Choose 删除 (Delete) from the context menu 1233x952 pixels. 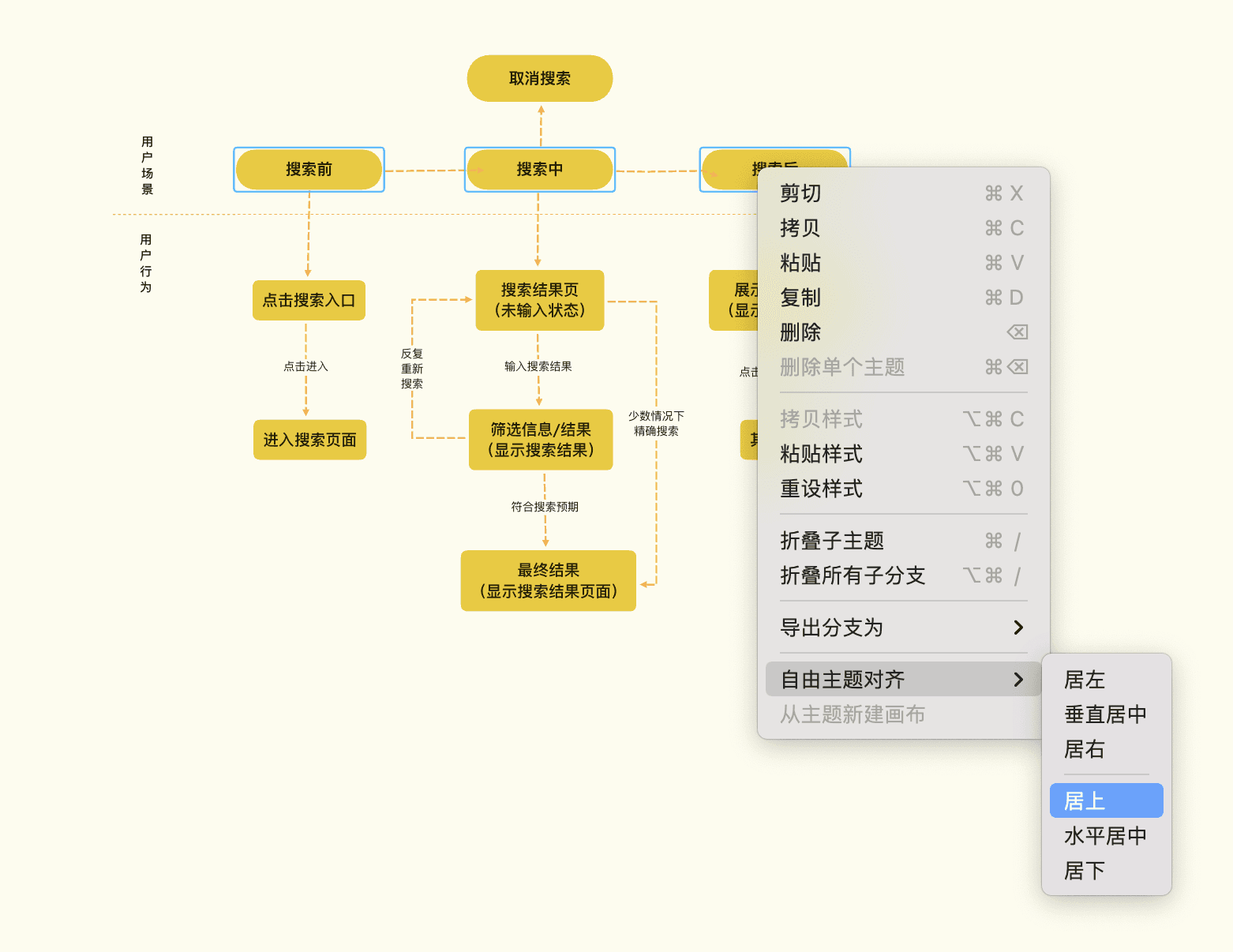coord(800,332)
